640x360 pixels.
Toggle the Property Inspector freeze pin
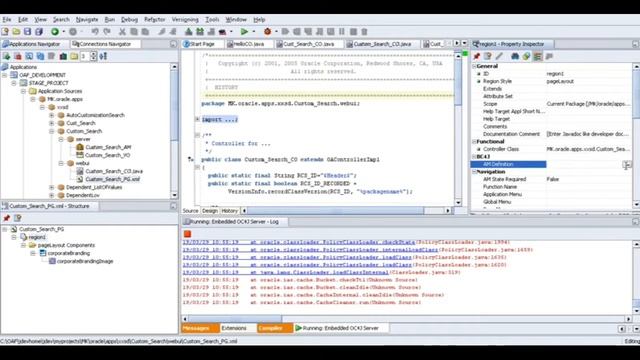(476, 56)
